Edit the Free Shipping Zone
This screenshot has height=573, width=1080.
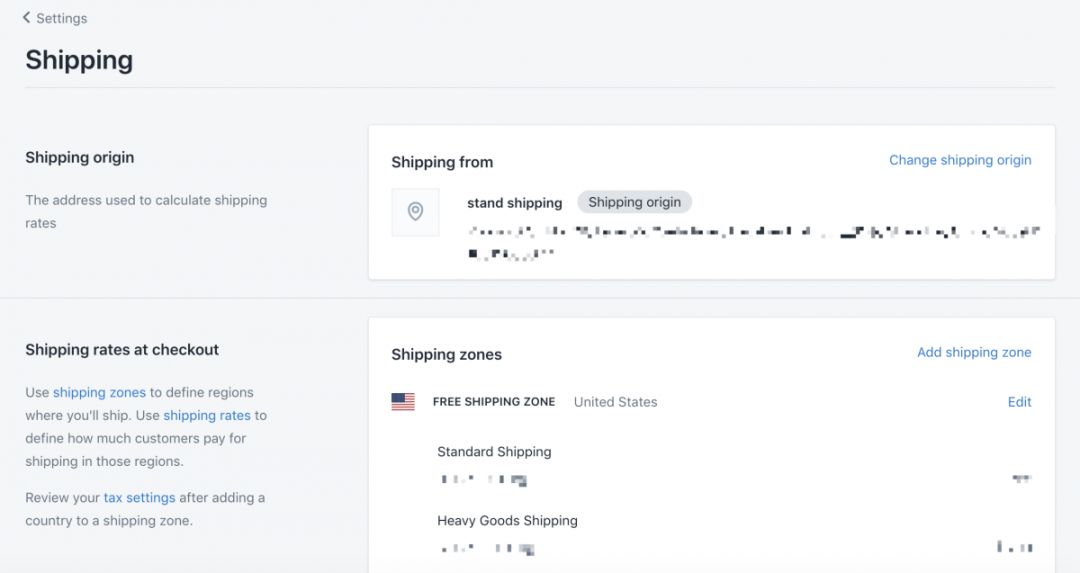1019,402
